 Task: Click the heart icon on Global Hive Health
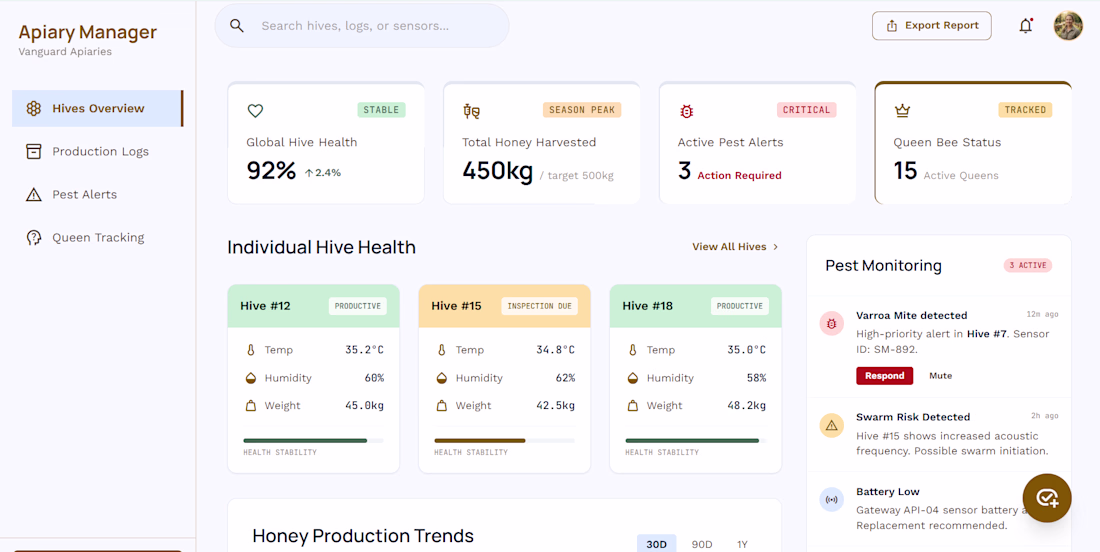point(255,111)
